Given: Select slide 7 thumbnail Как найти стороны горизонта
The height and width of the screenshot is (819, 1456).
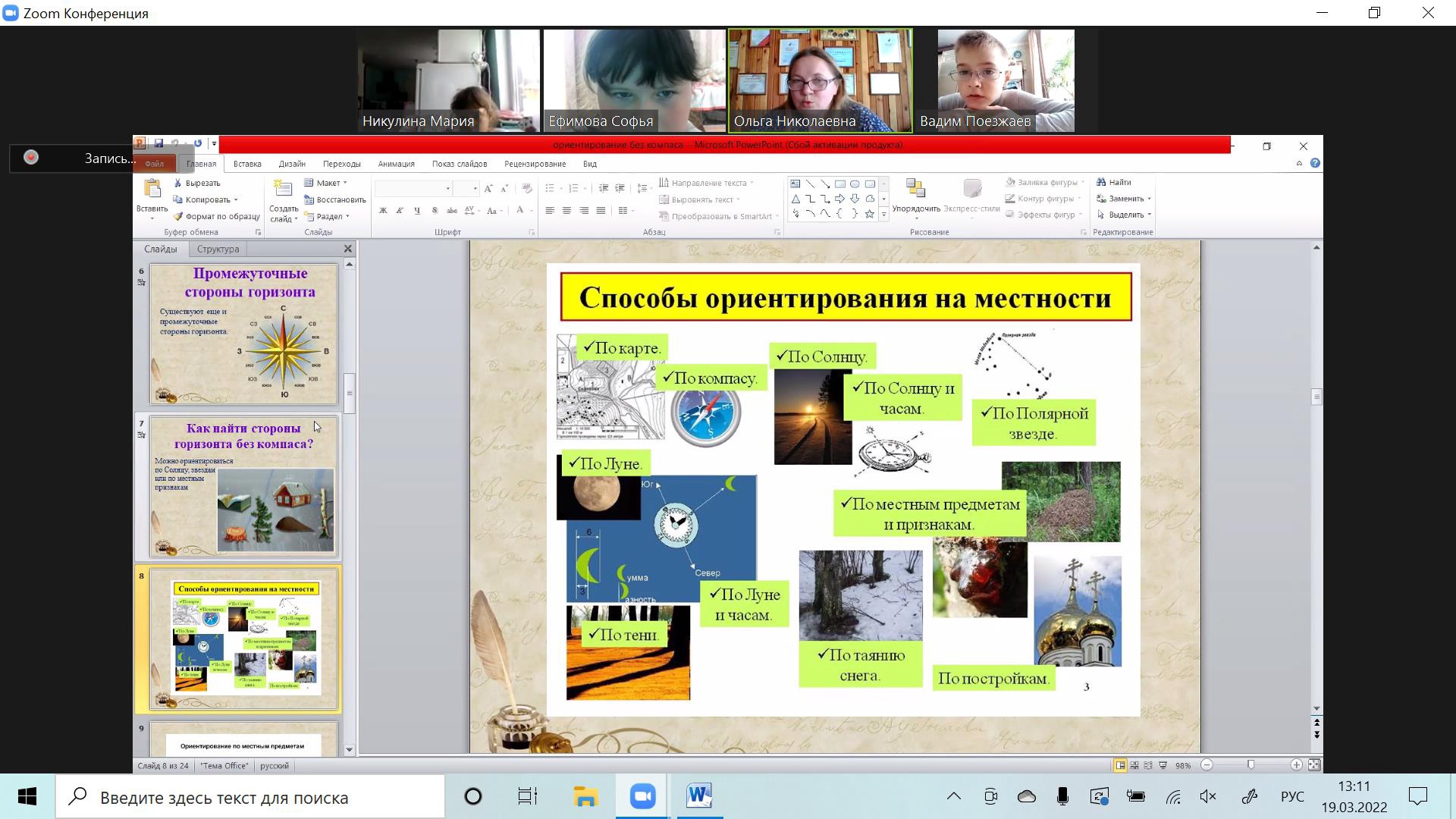Looking at the screenshot, I should pos(244,487).
